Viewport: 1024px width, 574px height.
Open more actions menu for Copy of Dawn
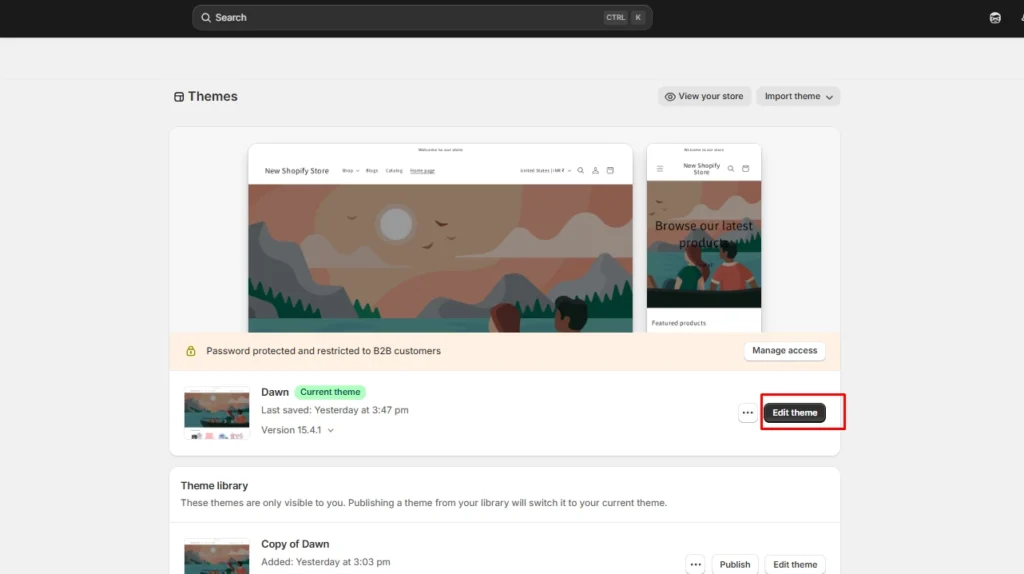[x=696, y=564]
